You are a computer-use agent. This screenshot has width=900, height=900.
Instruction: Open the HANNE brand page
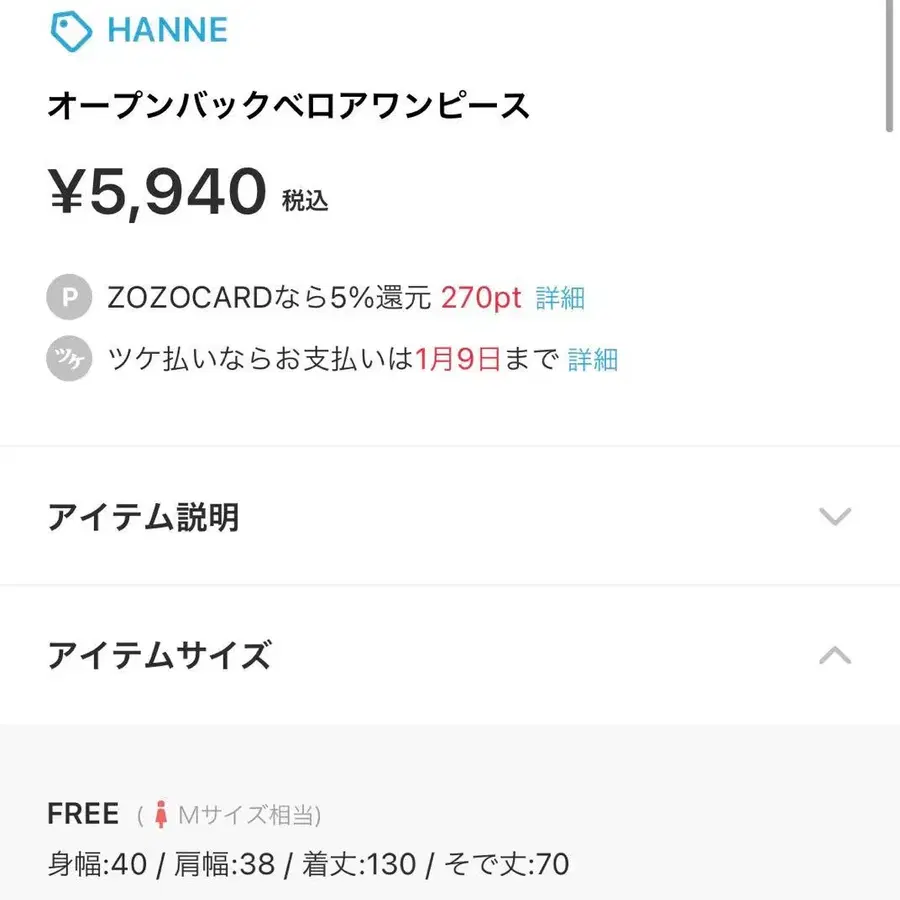(168, 29)
